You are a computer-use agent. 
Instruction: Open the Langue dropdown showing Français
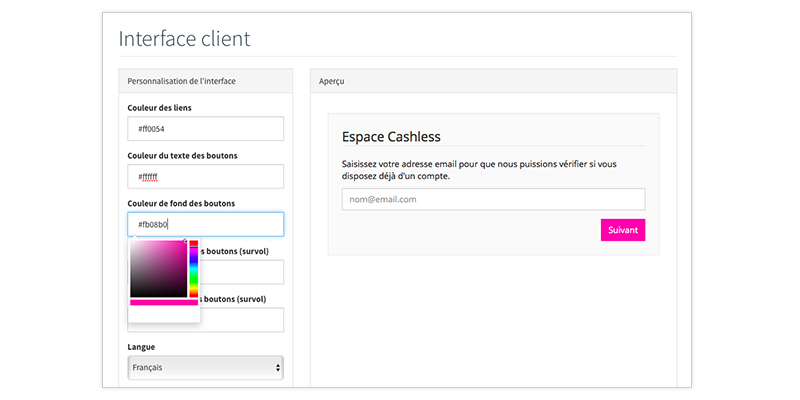coord(206,367)
